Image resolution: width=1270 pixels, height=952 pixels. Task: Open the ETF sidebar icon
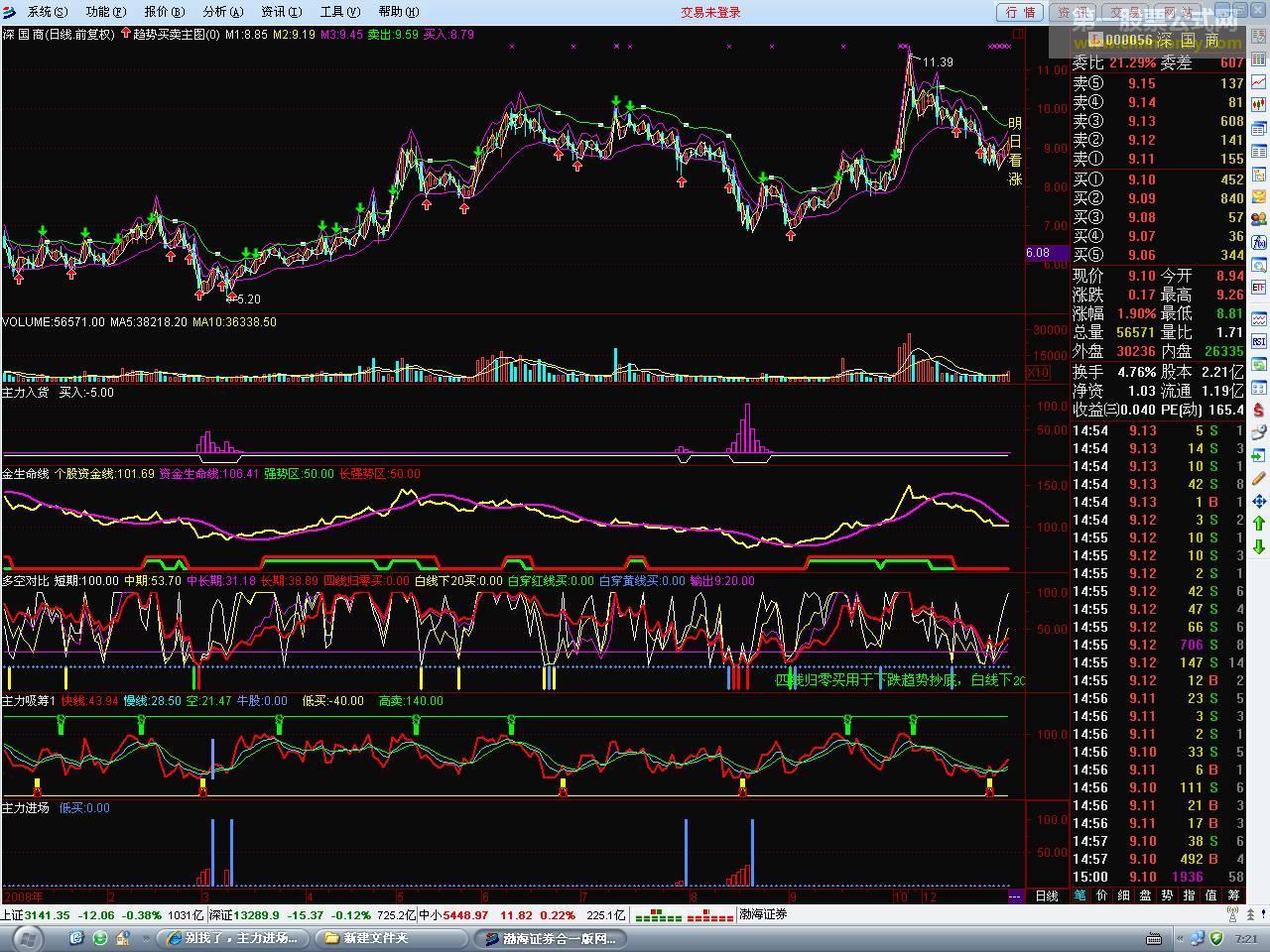point(1259,287)
